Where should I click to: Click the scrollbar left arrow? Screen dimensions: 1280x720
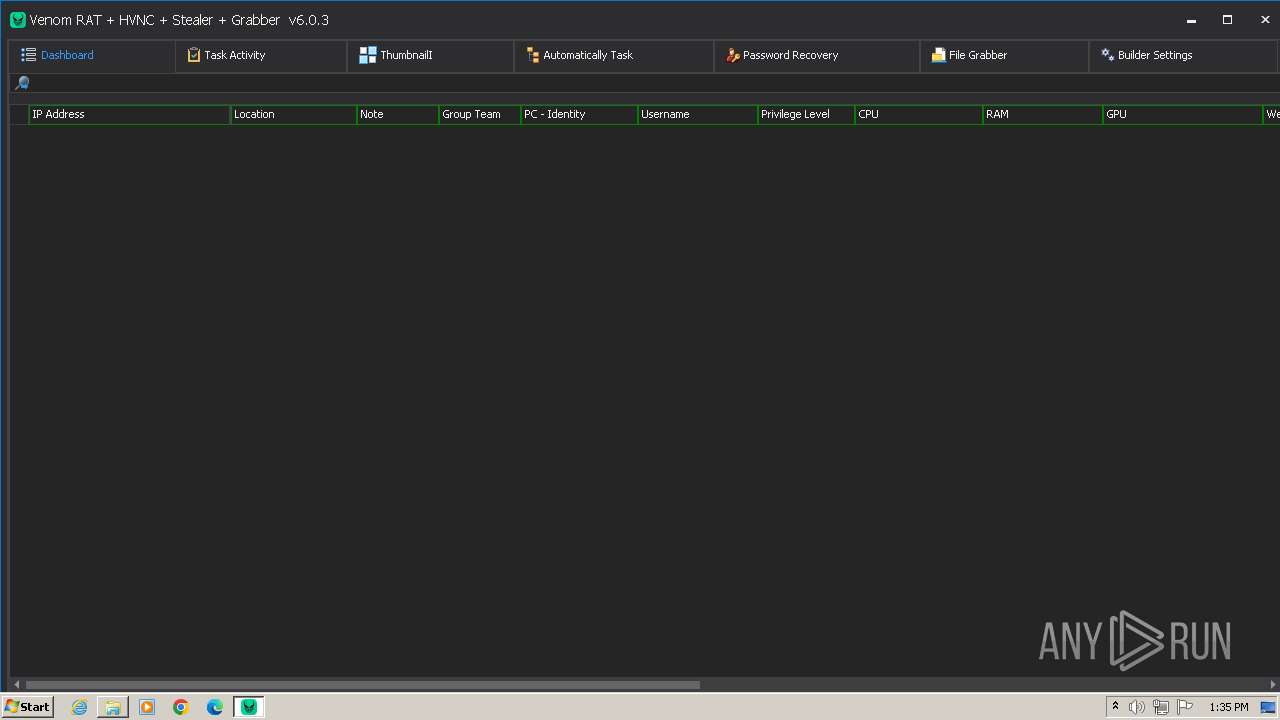16,685
